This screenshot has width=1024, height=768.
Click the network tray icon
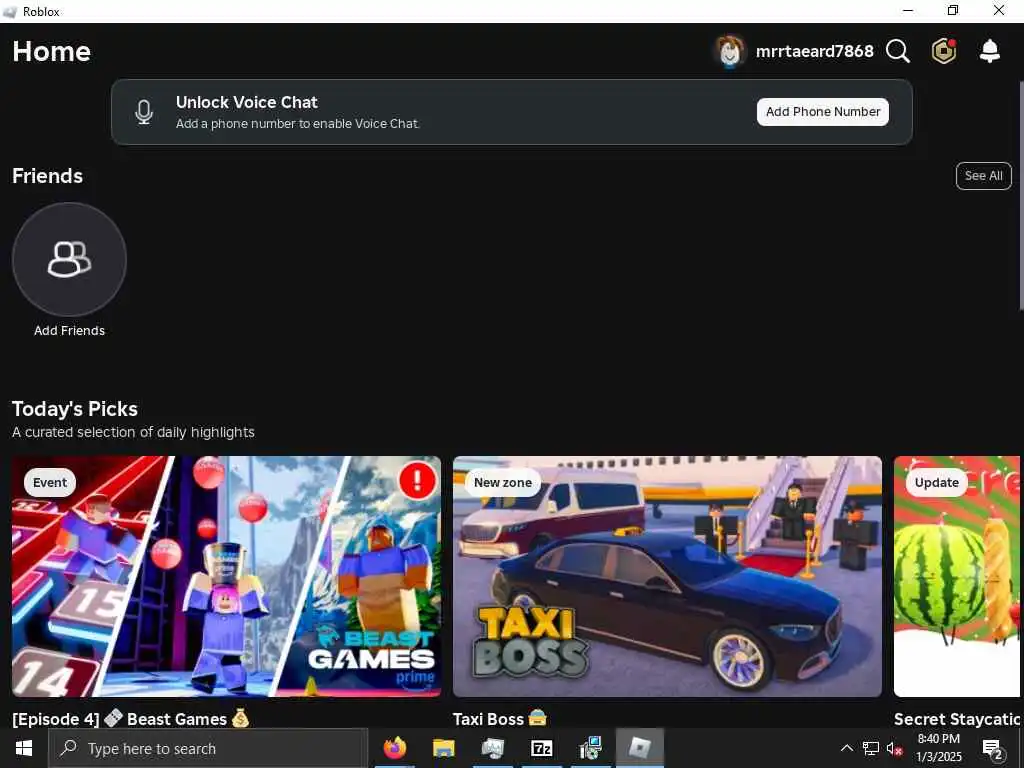pos(871,748)
